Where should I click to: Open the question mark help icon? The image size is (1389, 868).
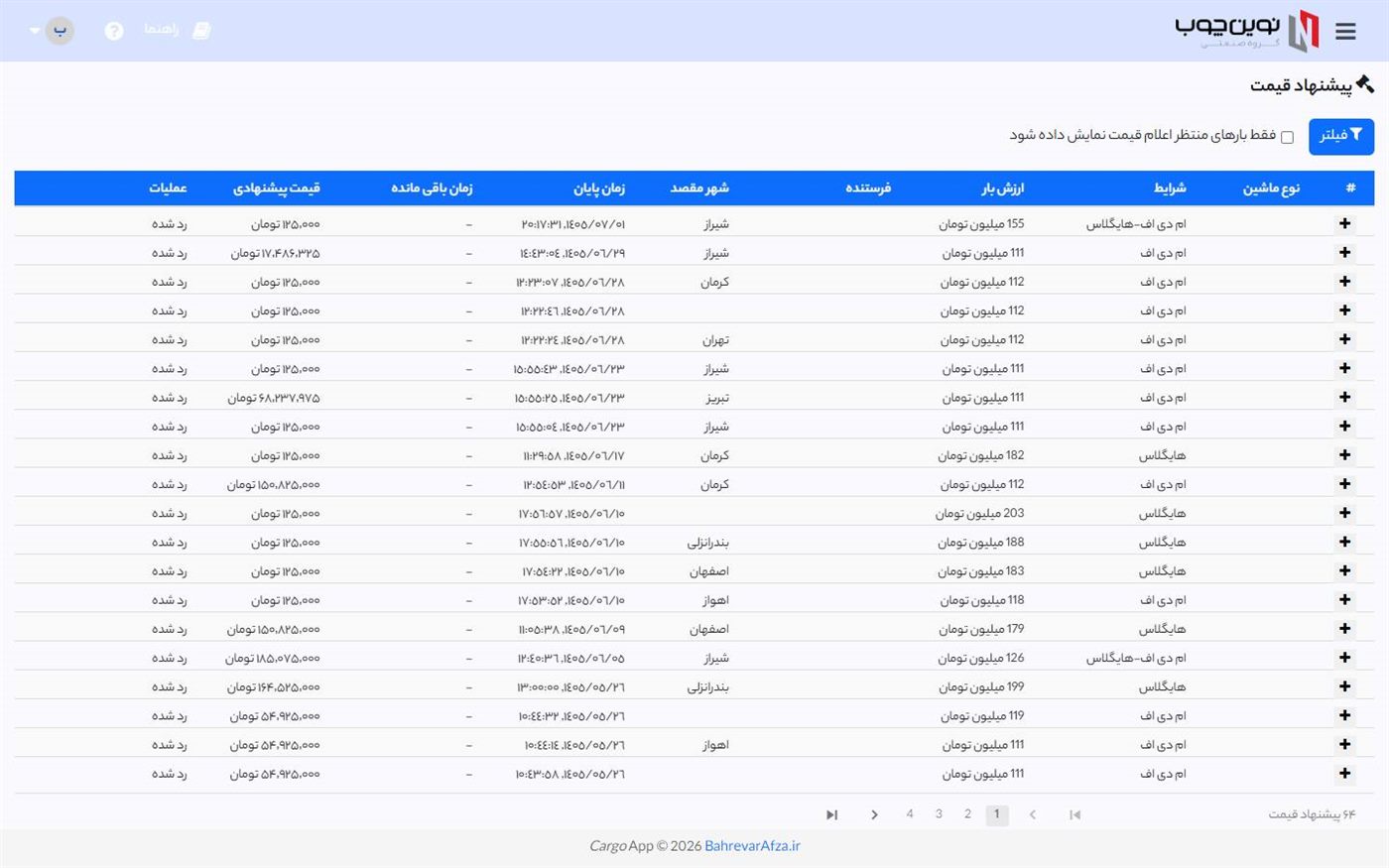114,31
